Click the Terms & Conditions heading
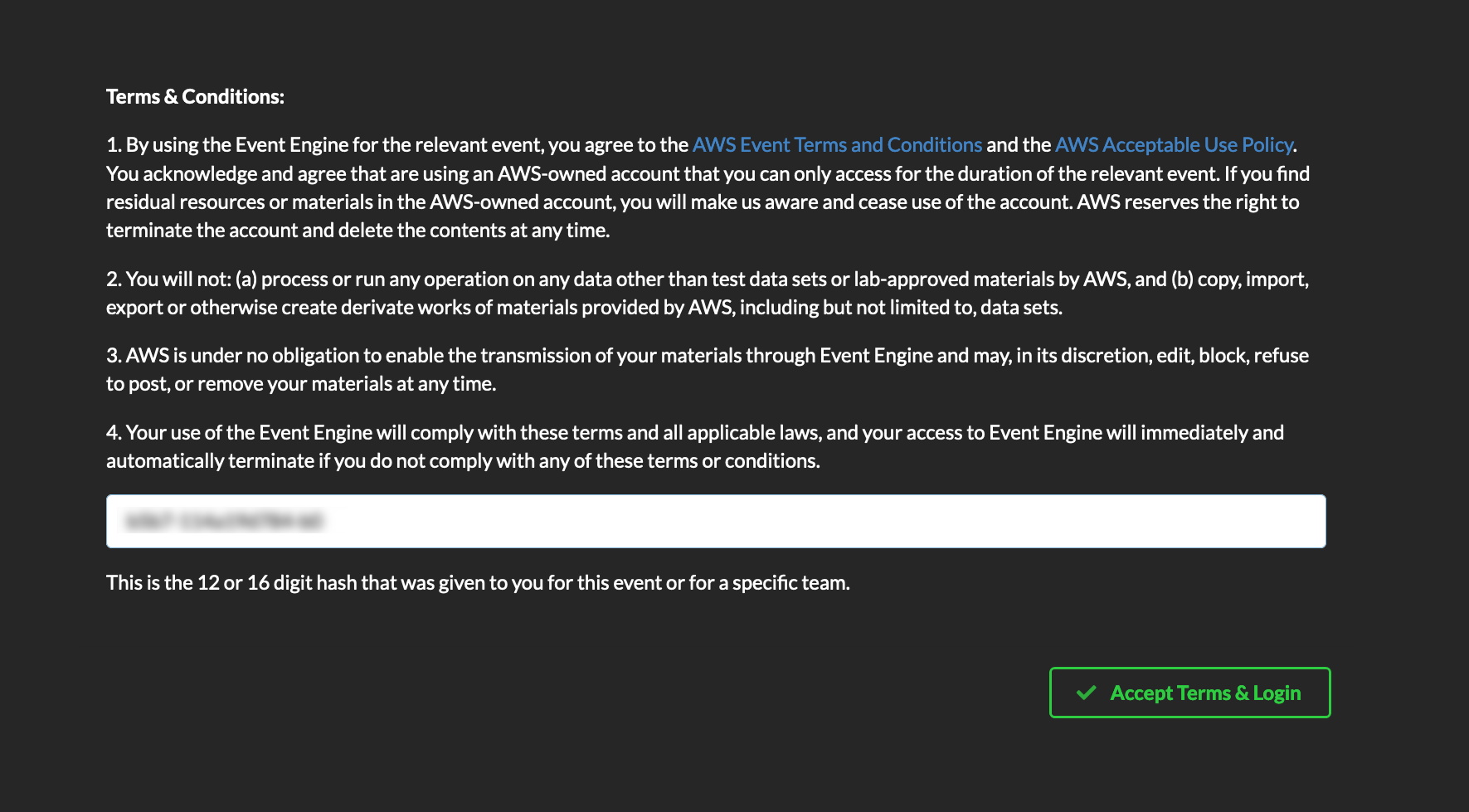The width and height of the screenshot is (1469, 812). pos(195,97)
